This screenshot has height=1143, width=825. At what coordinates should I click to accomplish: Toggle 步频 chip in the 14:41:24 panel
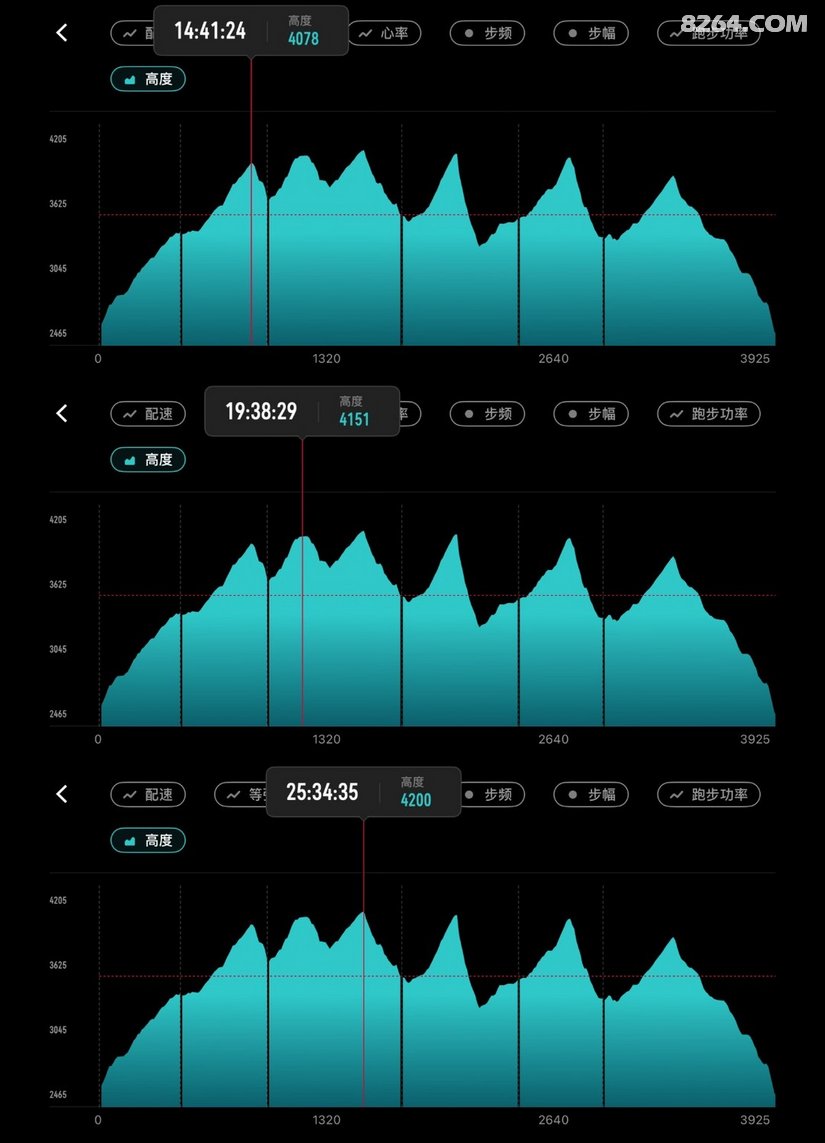coord(487,33)
